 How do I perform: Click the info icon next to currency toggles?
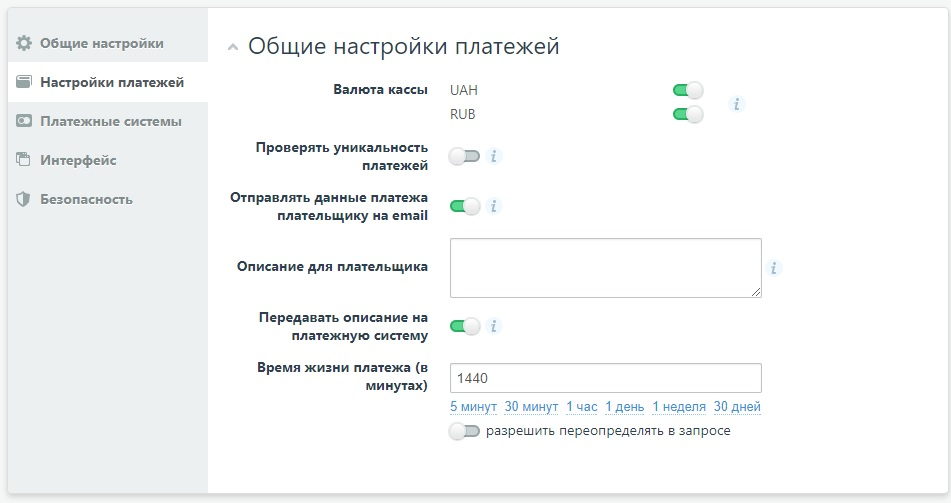click(x=737, y=103)
